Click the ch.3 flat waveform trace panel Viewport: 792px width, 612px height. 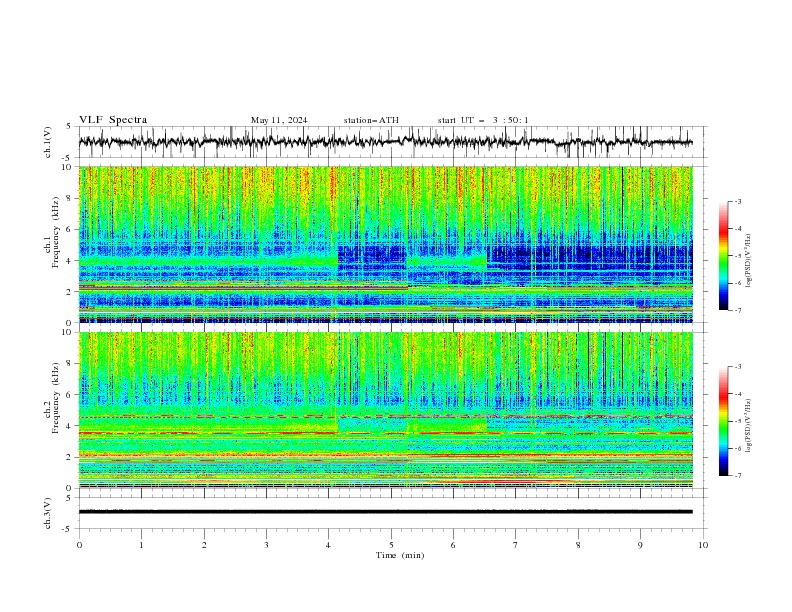pos(393,513)
